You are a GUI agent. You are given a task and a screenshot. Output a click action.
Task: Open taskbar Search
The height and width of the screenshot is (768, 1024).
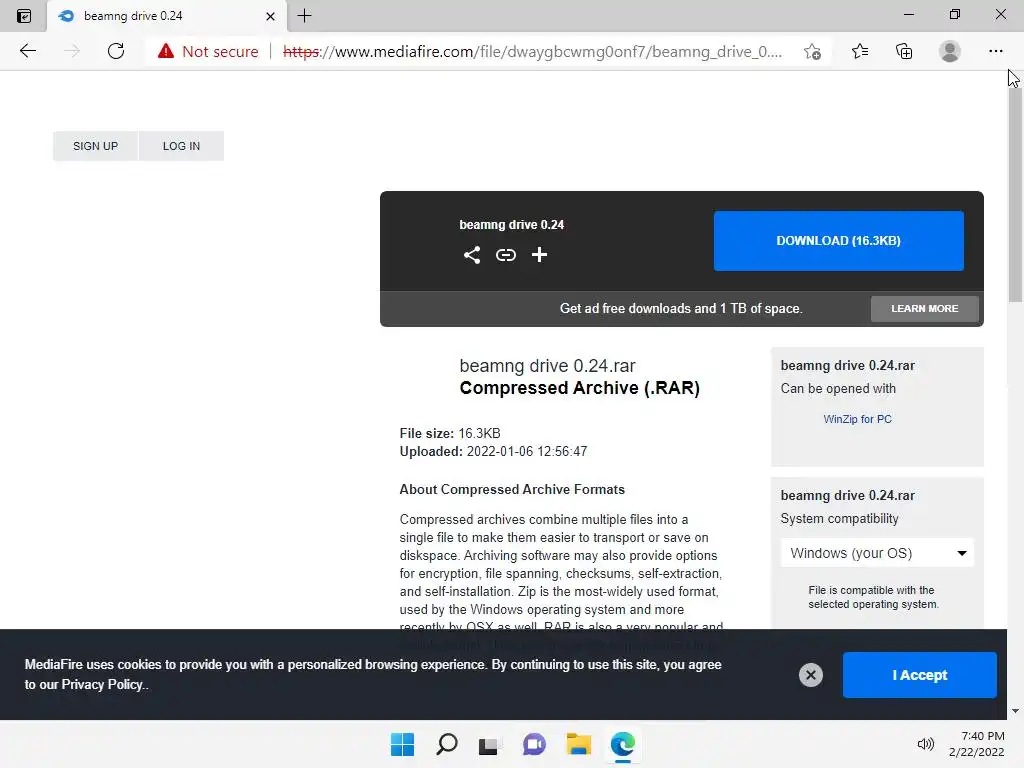tap(447, 744)
